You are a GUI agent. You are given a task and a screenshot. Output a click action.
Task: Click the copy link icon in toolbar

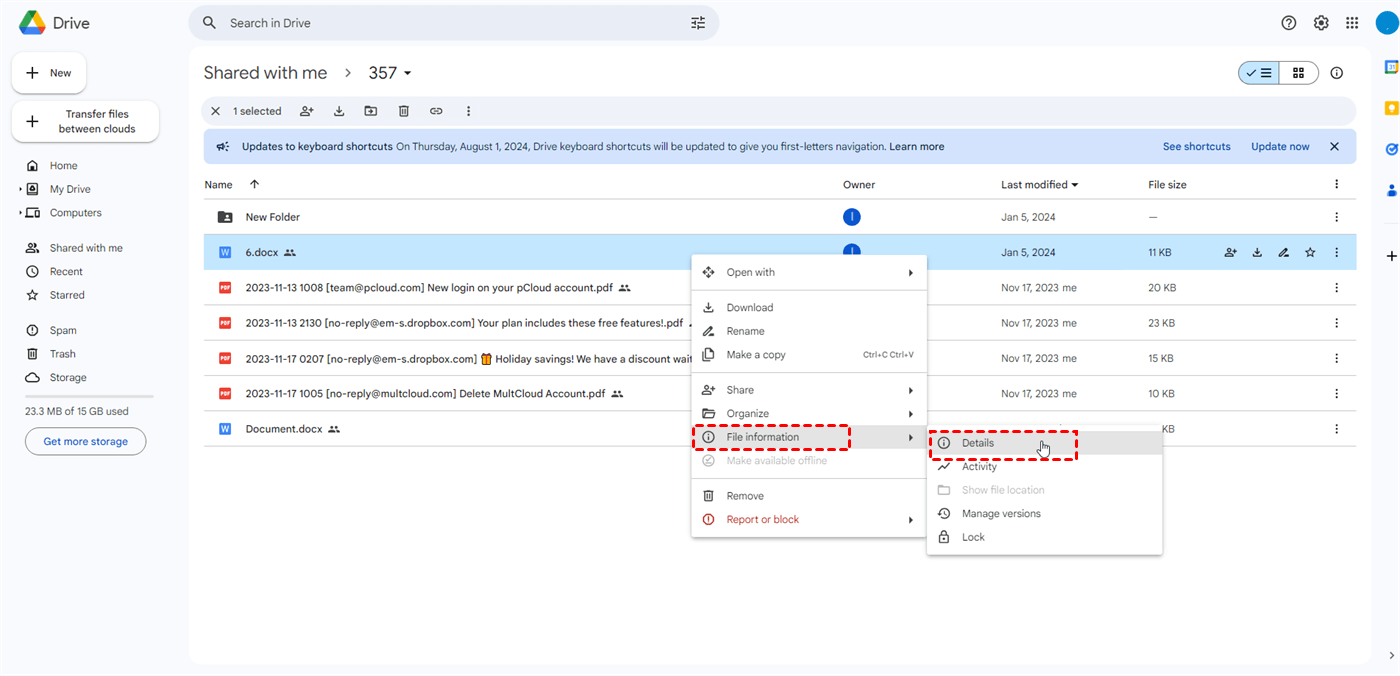click(436, 111)
